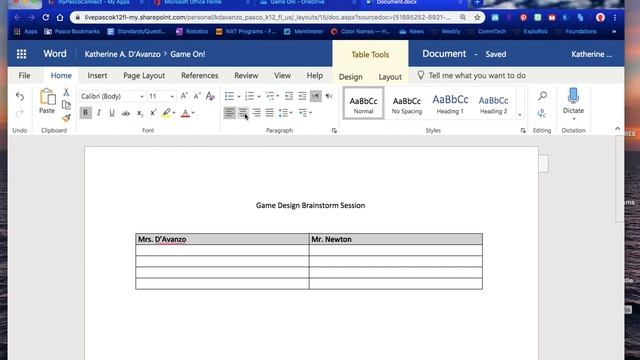
Task: Paste from clipboard
Action: pyautogui.click(x=47, y=101)
